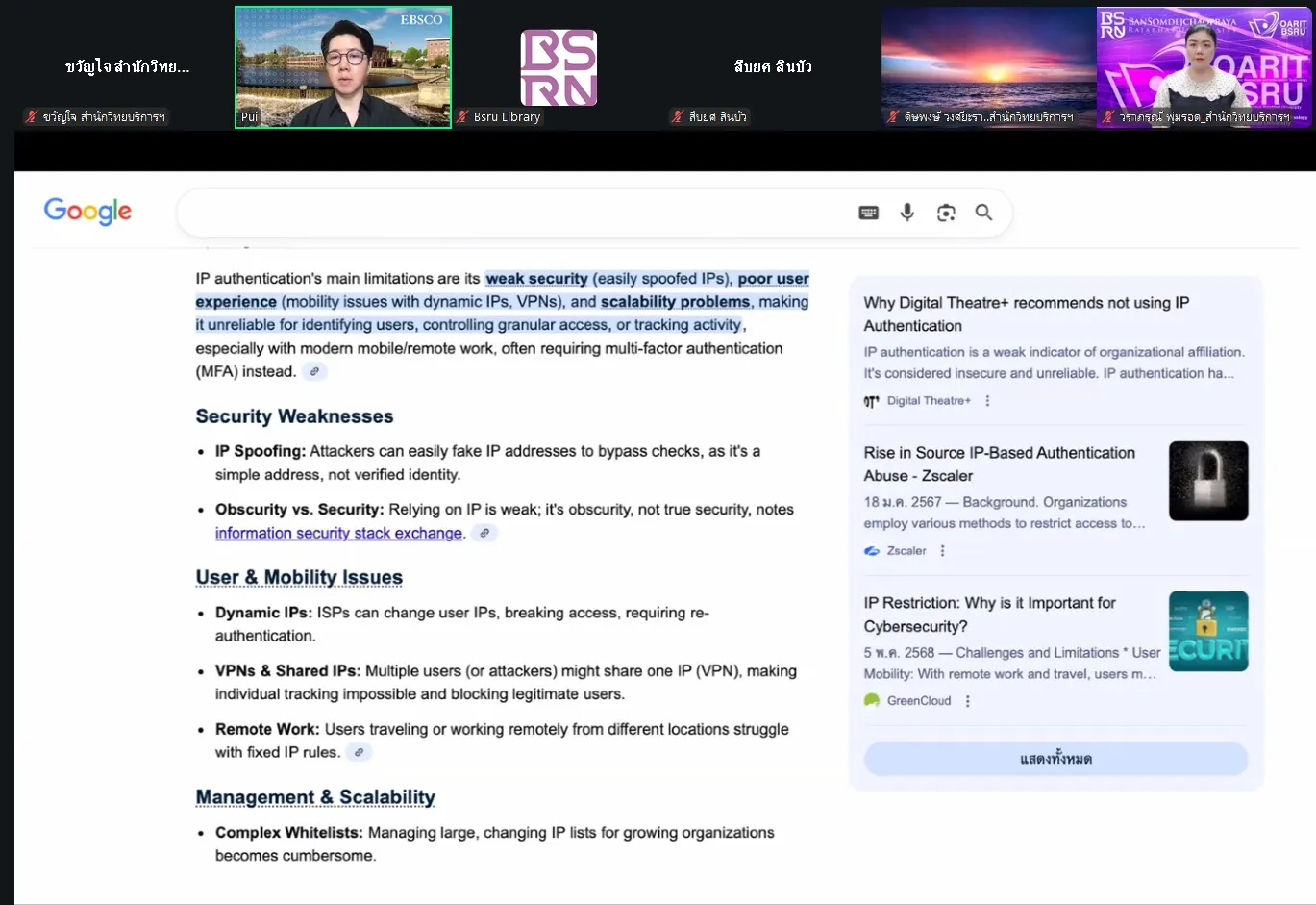This screenshot has height=905, width=1316.
Task: Click the GreenCloud security thumbnail image
Action: click(1208, 631)
